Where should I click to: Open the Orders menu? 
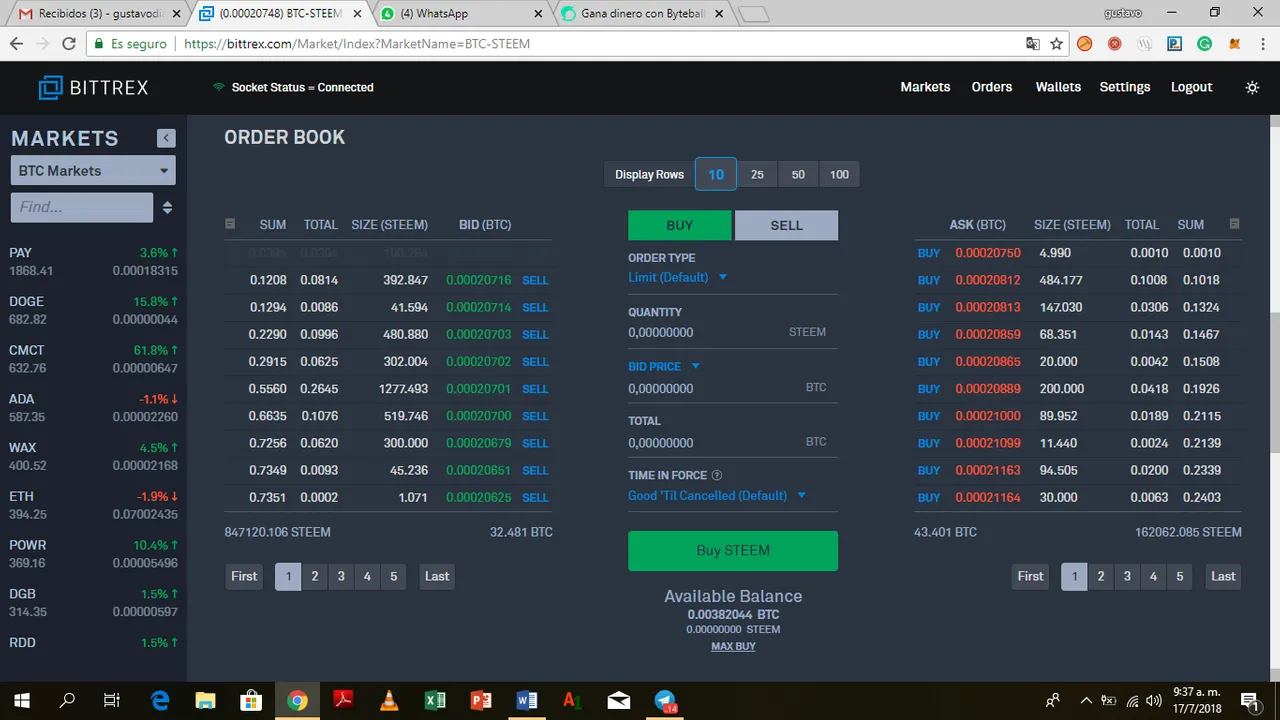point(992,87)
